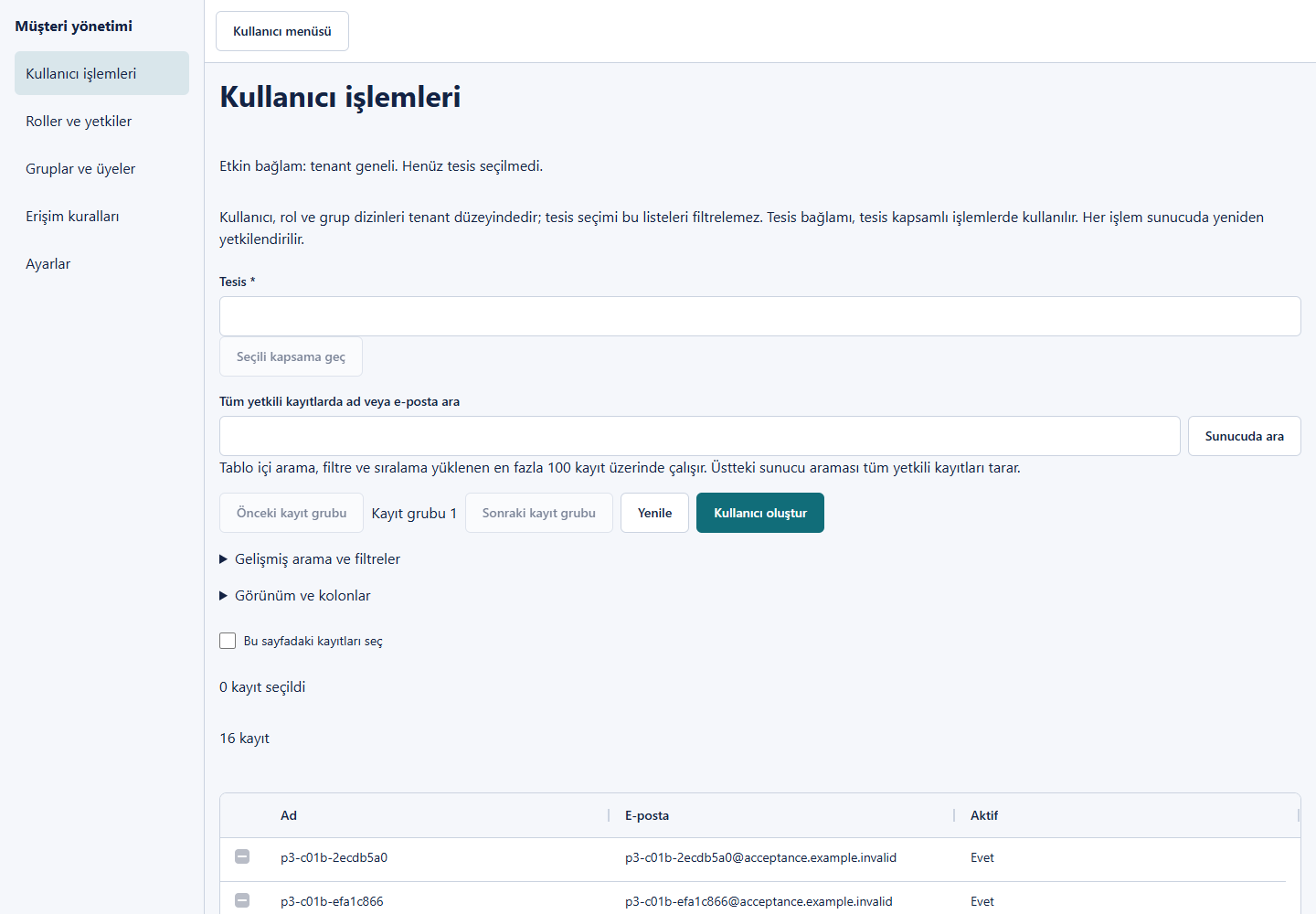Click Önceki kayıt grubu button
The image size is (1316, 914).
(292, 513)
